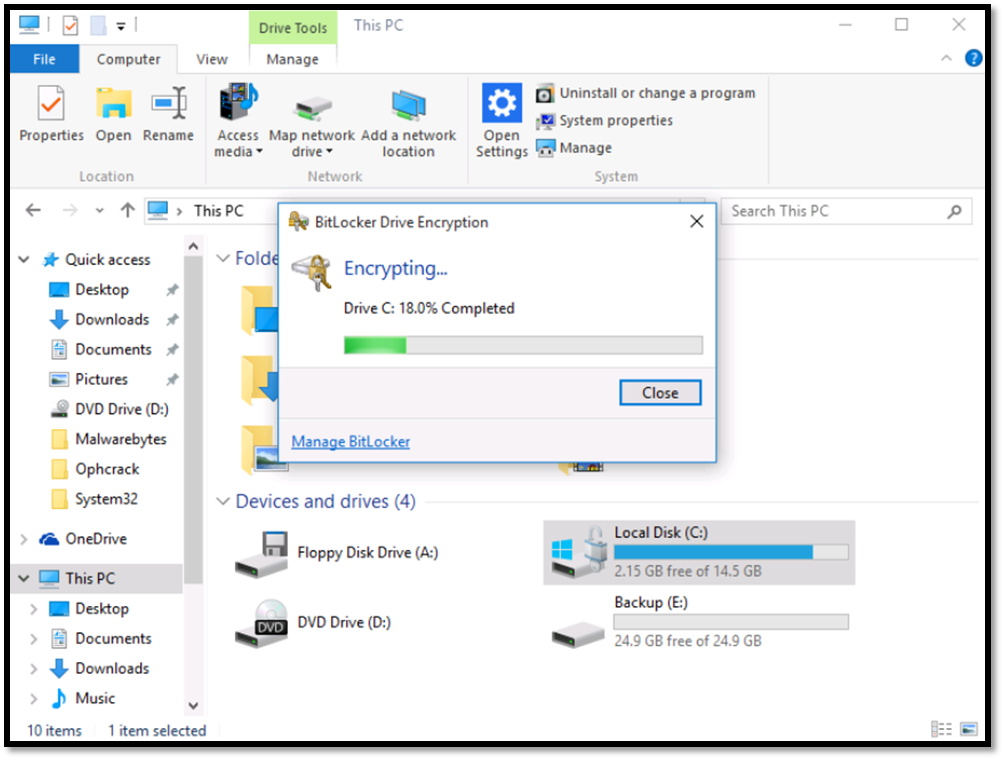Open the Manage ribbon tab

click(293, 60)
